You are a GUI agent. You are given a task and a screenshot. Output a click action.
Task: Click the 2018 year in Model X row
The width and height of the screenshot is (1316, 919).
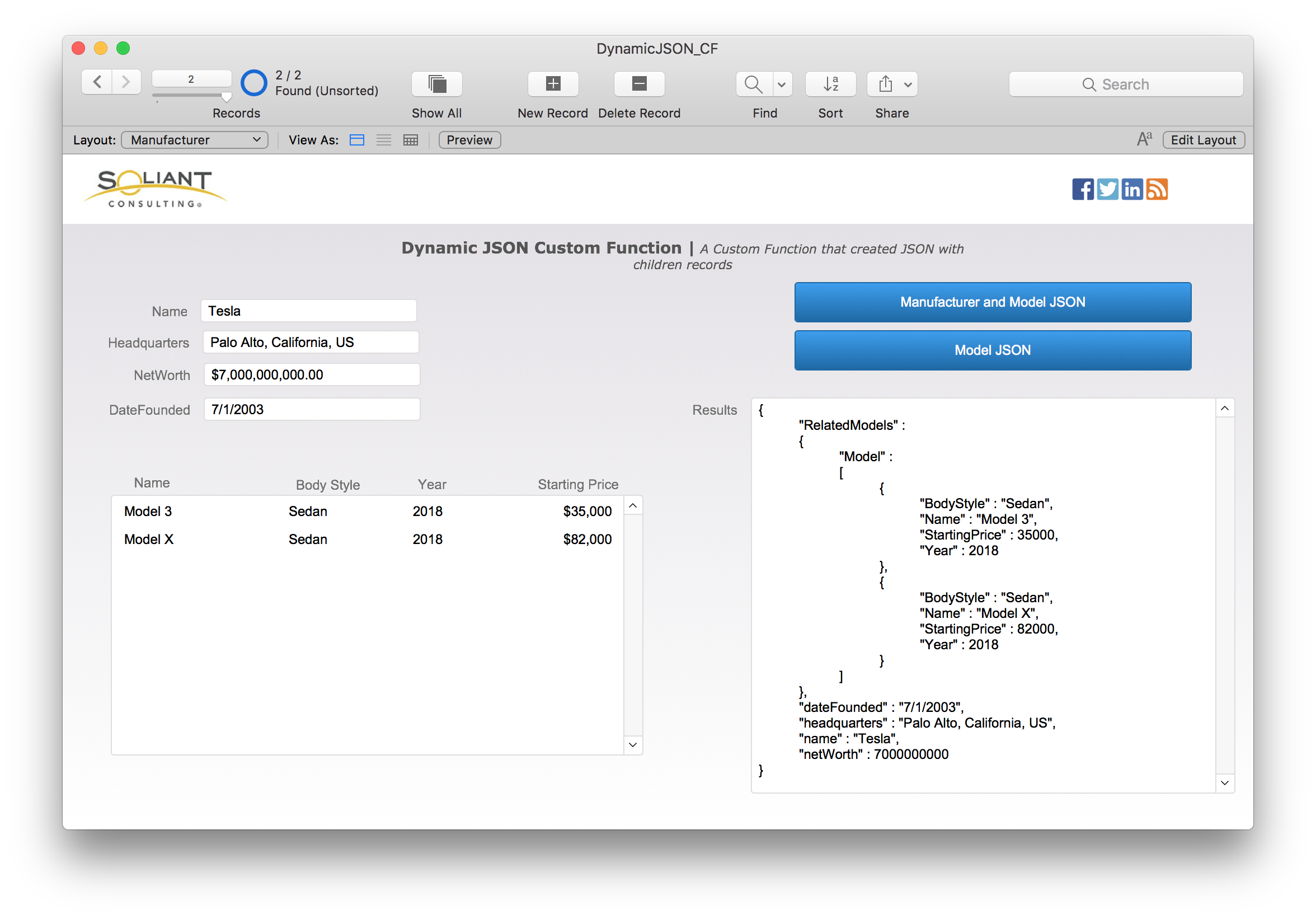click(x=427, y=540)
